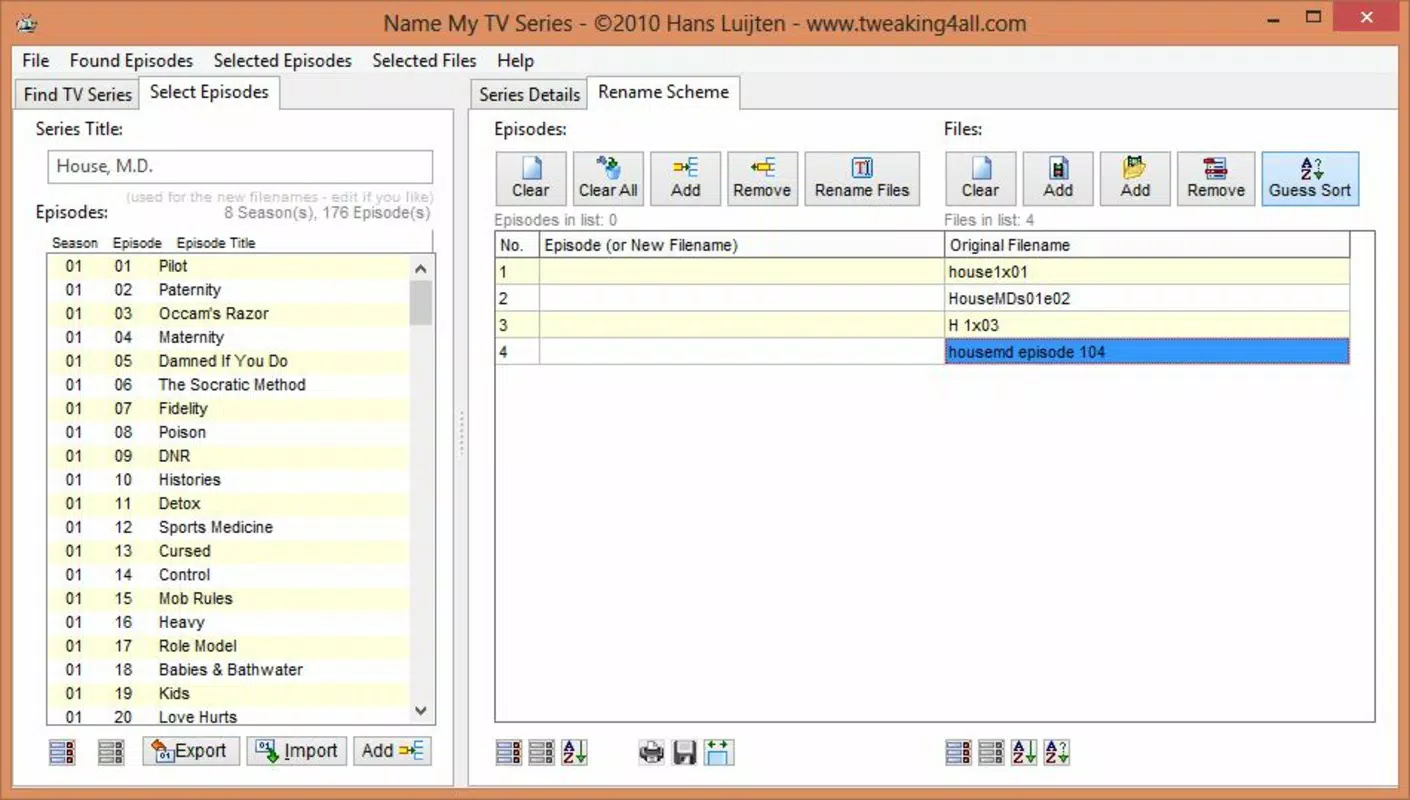Screen dimensions: 1410x800
Task: Open the Found Episodes menu
Action: coord(131,61)
